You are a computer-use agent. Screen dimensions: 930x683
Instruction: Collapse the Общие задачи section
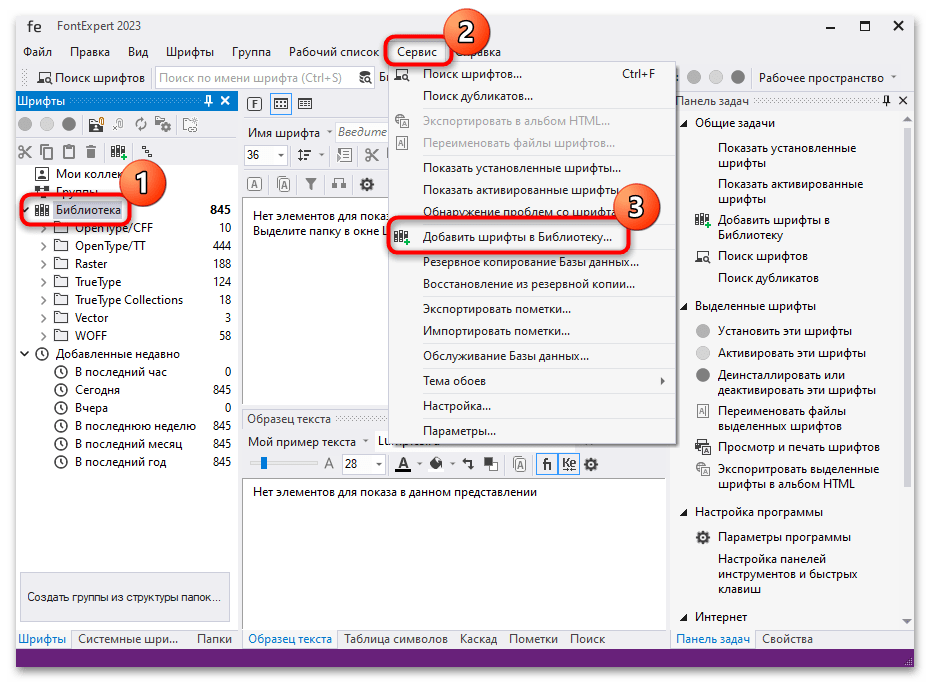pos(683,123)
